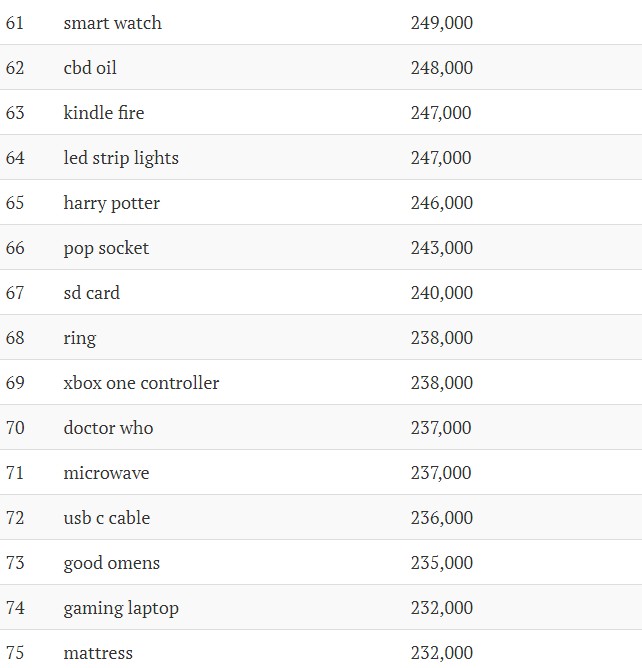
Task: Select the 'usb c cable' keyword
Action: pos(107,518)
